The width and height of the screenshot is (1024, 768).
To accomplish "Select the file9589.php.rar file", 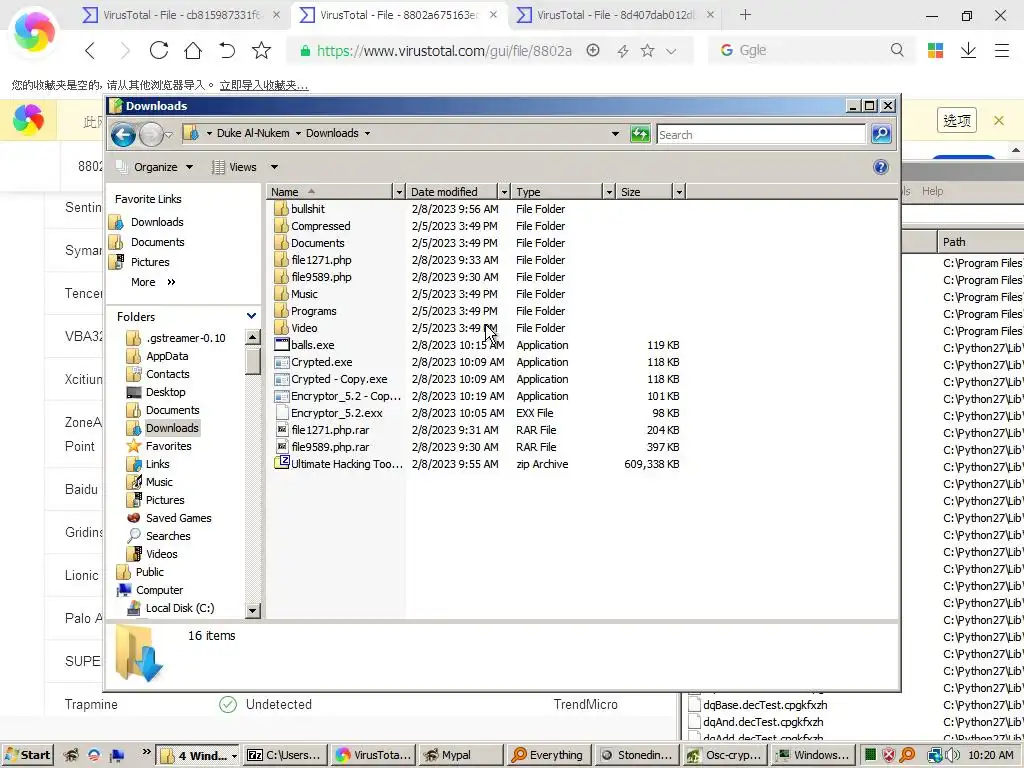I will point(330,447).
